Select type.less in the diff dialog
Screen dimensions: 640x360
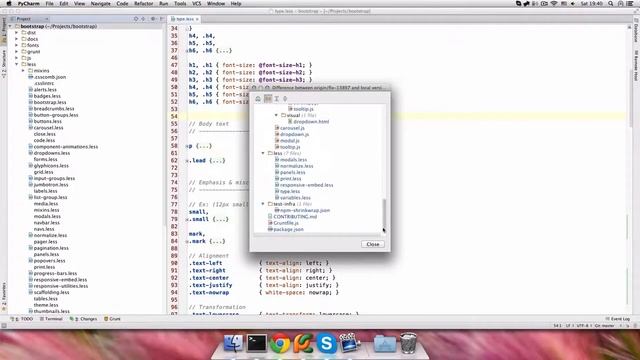287,191
